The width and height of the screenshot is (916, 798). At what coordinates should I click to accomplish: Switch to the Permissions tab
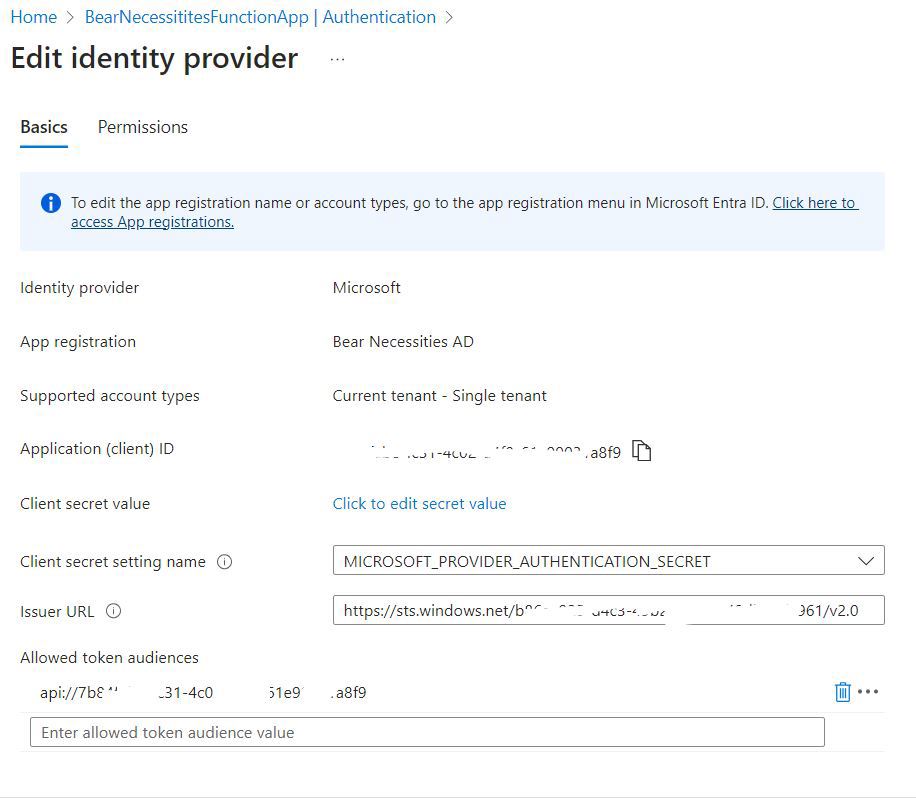(x=143, y=127)
